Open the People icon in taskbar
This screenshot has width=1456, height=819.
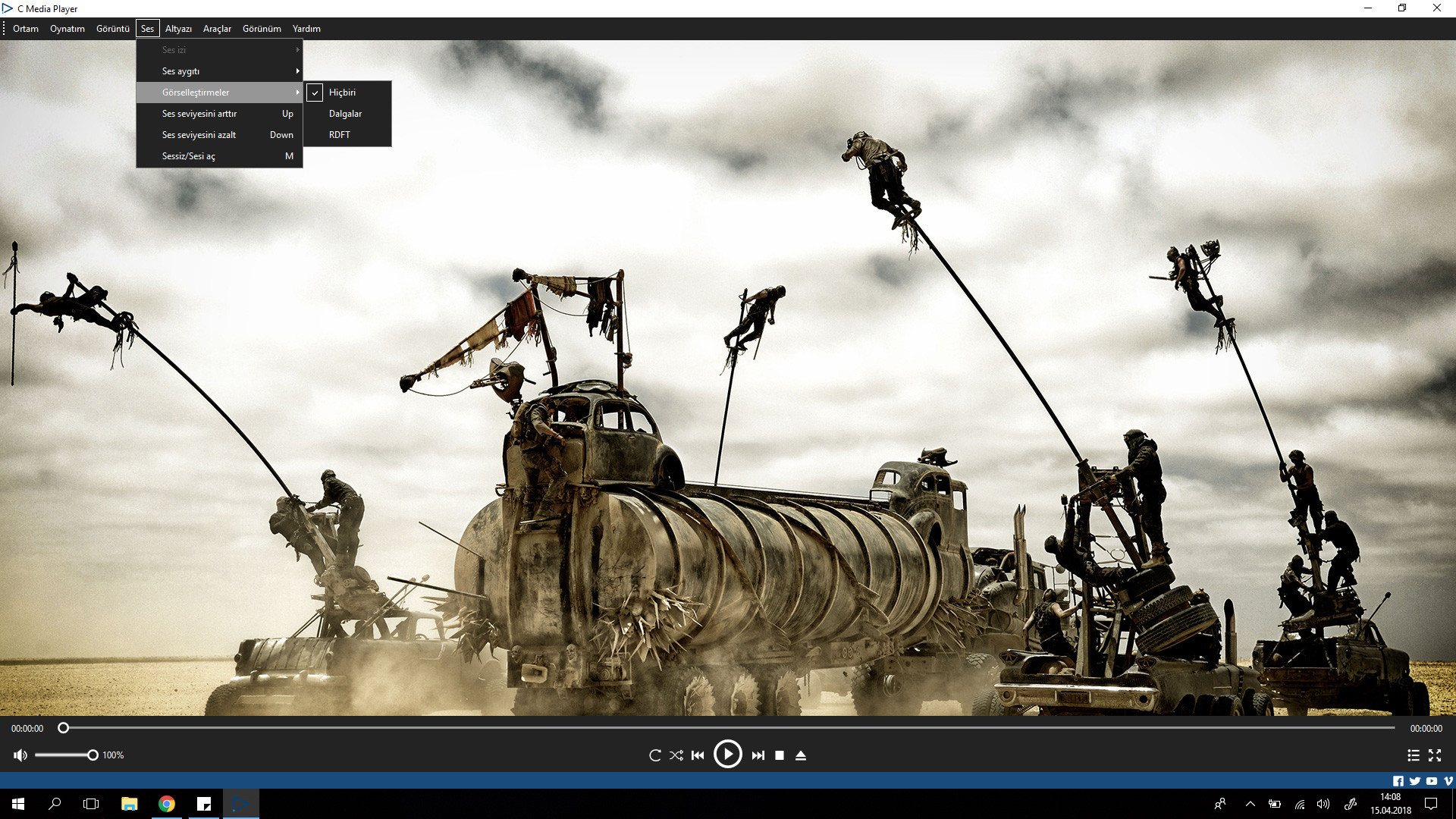tap(1219, 804)
